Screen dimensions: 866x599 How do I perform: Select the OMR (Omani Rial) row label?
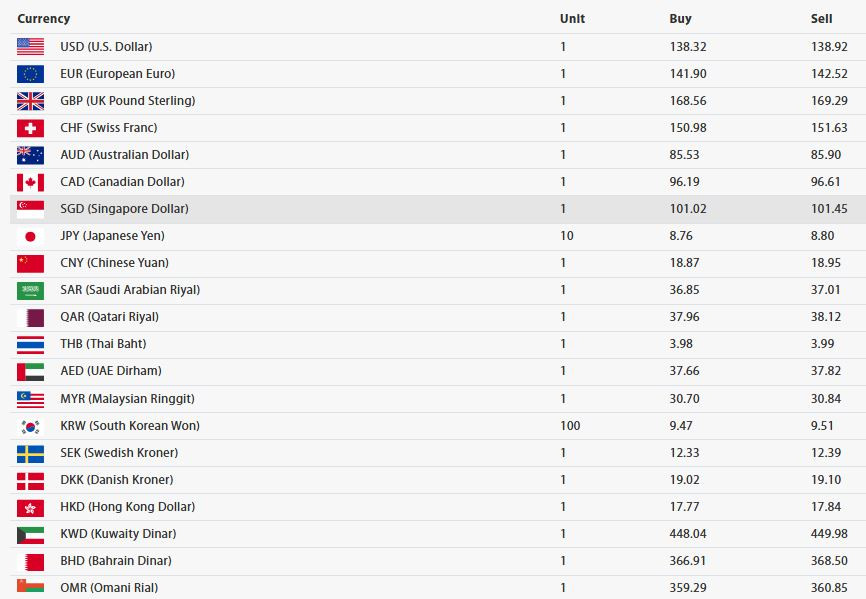click(x=109, y=587)
